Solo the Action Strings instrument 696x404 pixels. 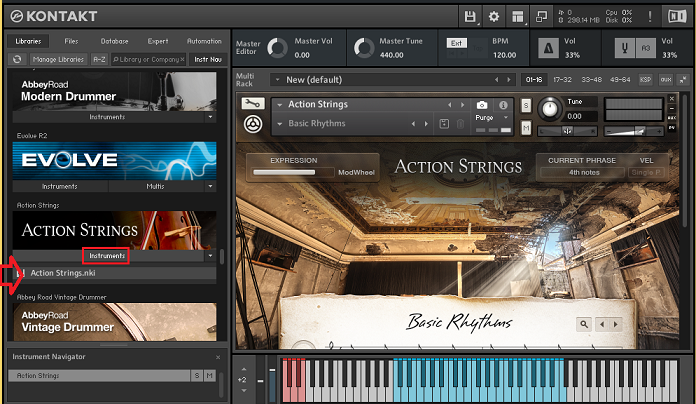[526, 105]
